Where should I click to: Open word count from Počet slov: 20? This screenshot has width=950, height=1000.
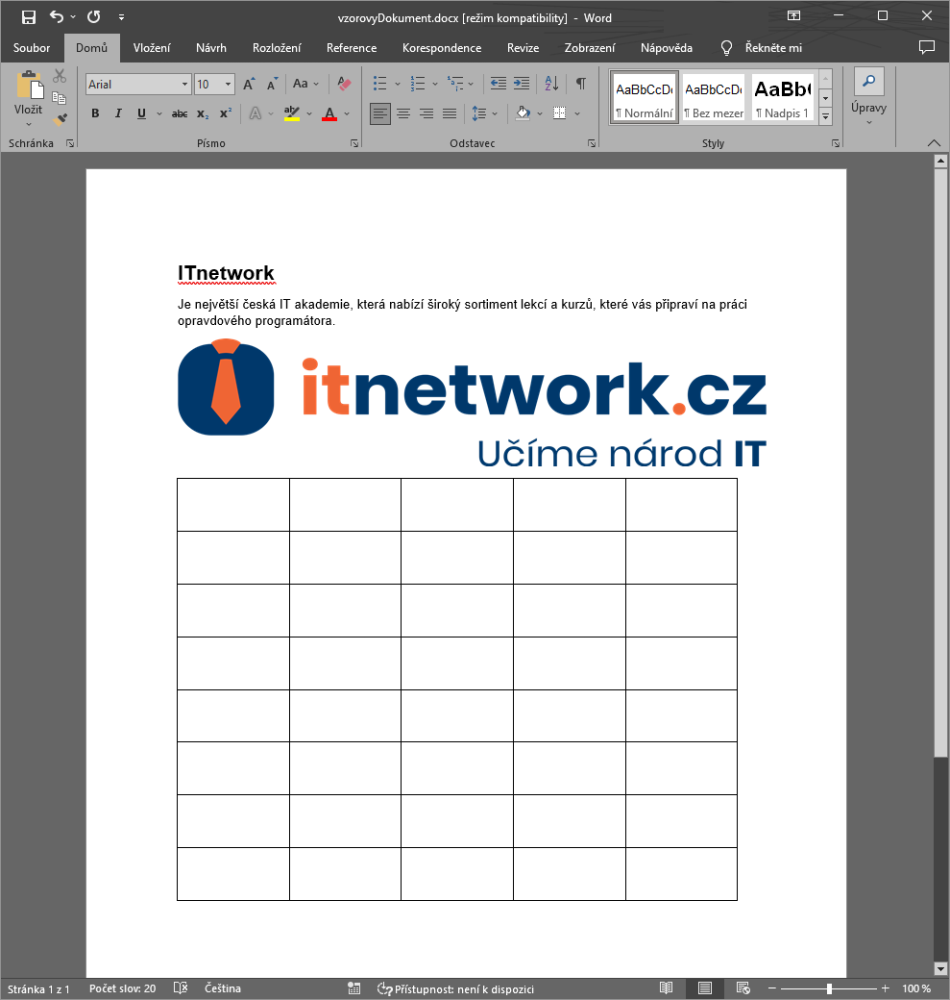122,988
